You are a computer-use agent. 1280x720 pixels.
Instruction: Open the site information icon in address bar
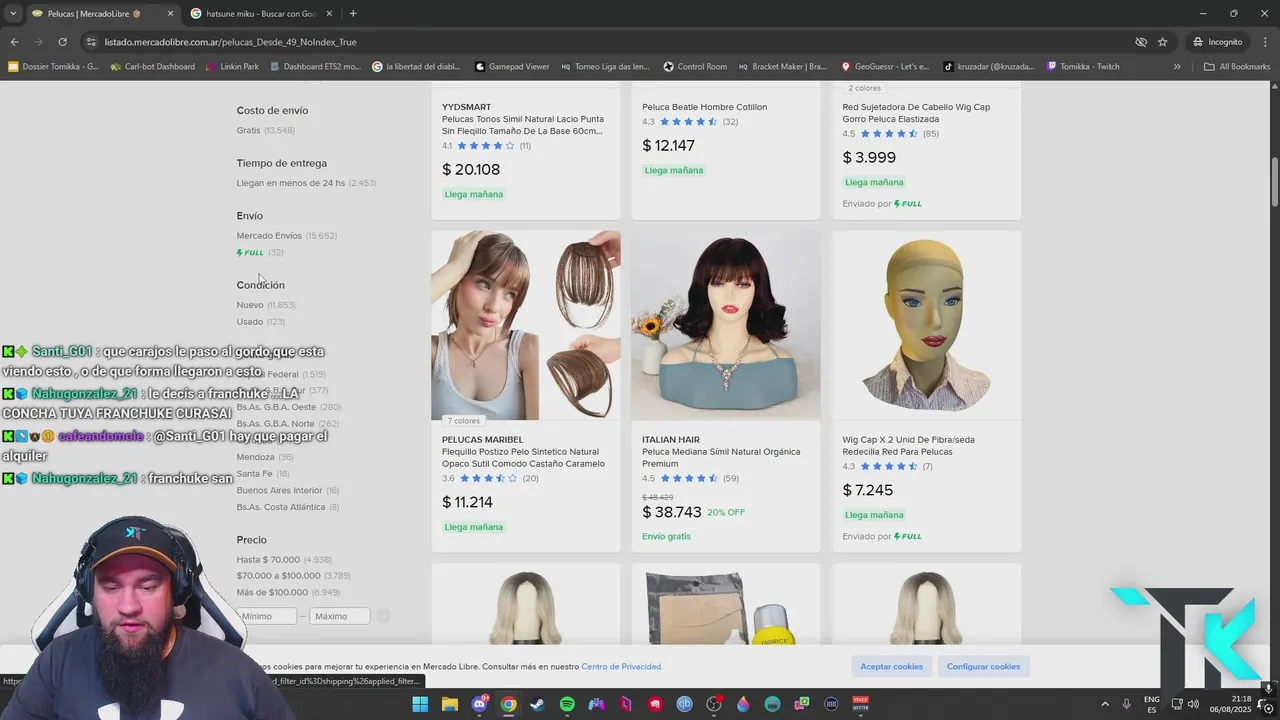[x=91, y=42]
